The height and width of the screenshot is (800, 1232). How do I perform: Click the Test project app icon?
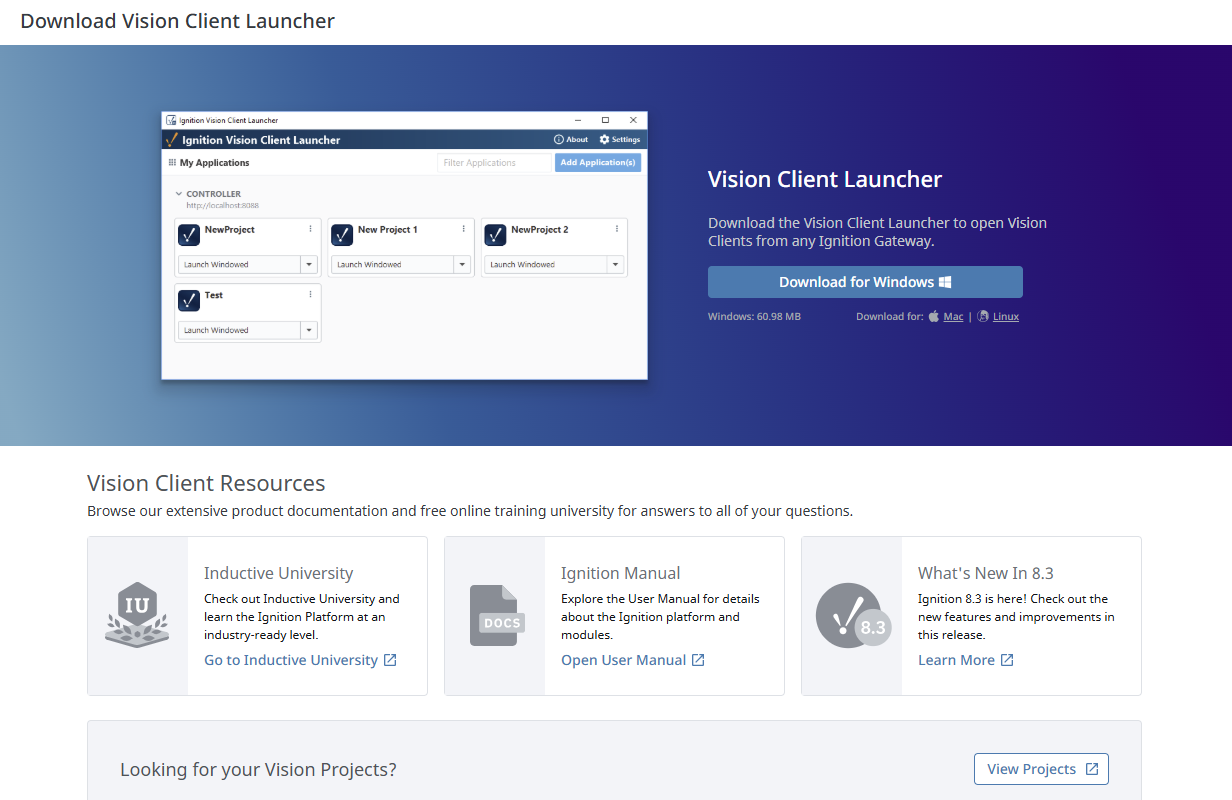click(189, 300)
